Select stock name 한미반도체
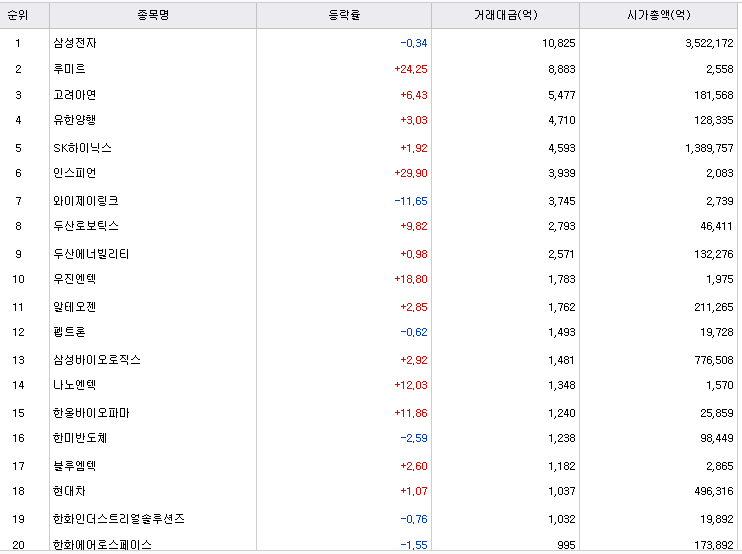This screenshot has height=554, width=742. [80, 438]
